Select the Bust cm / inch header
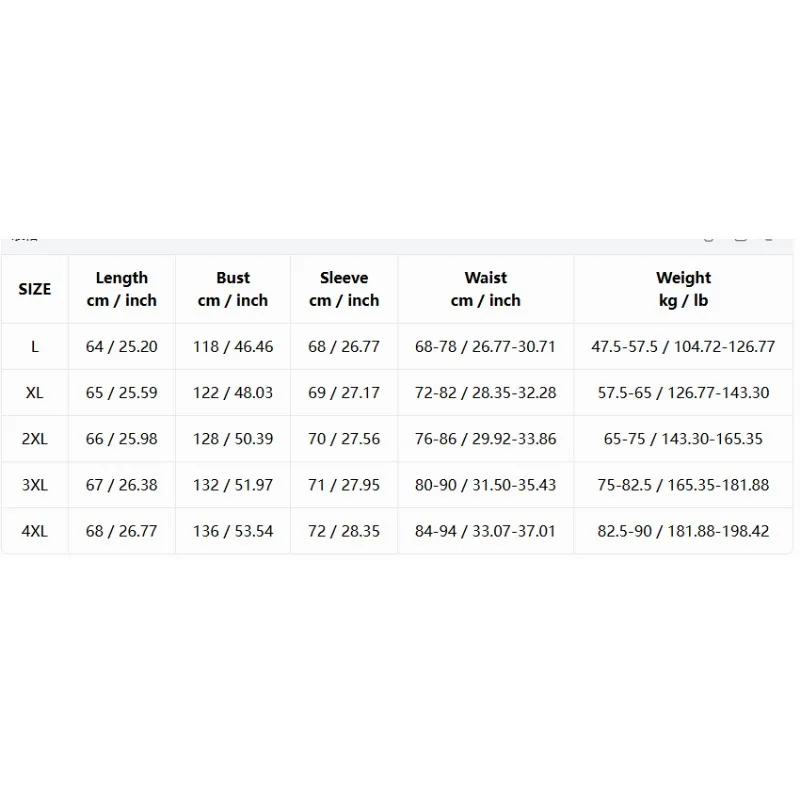The image size is (800, 800). (233, 289)
